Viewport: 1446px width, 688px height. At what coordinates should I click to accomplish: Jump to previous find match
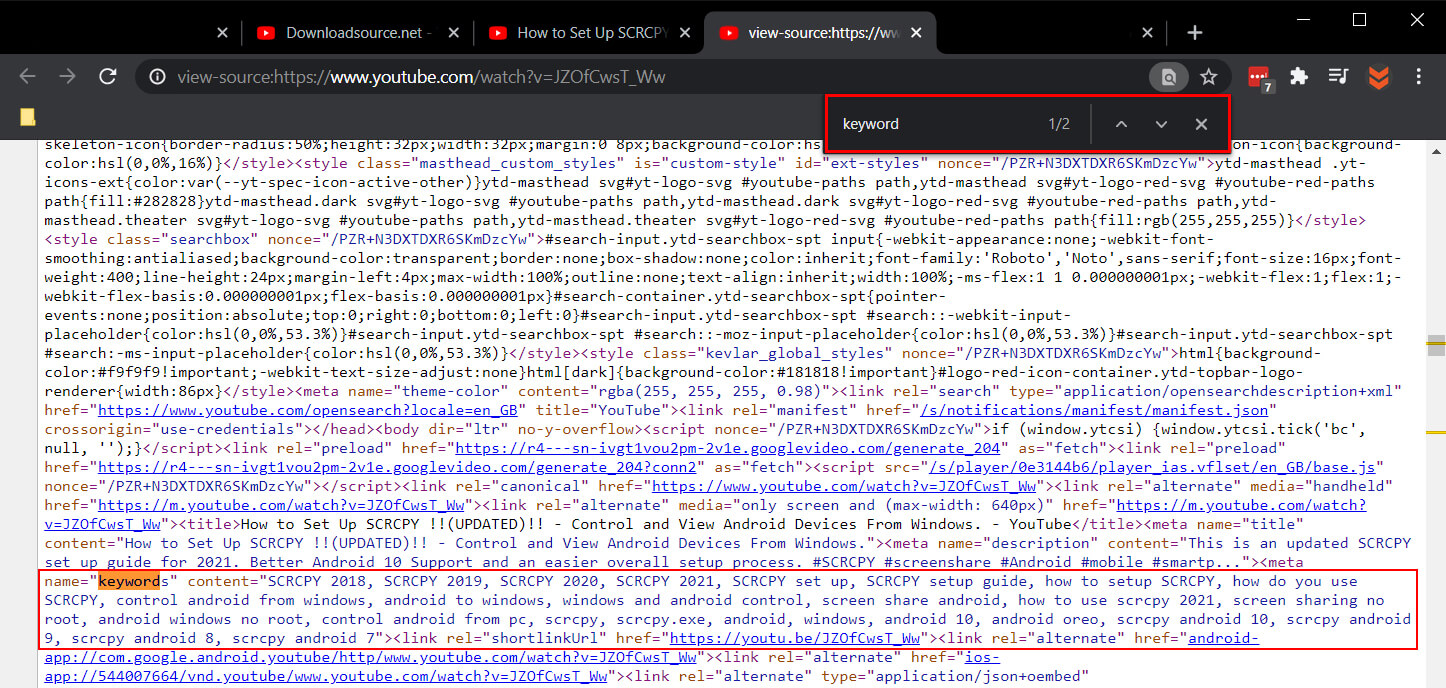tap(1121, 124)
